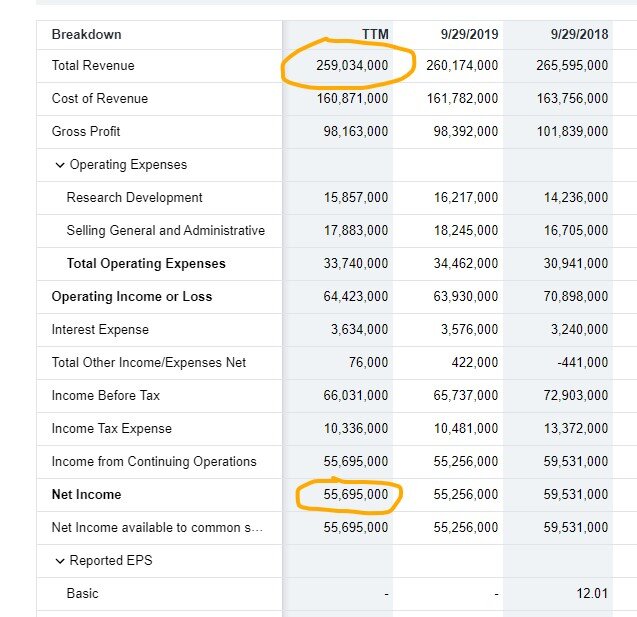This screenshot has width=637, height=617.
Task: Select the TTM column header
Action: click(375, 35)
